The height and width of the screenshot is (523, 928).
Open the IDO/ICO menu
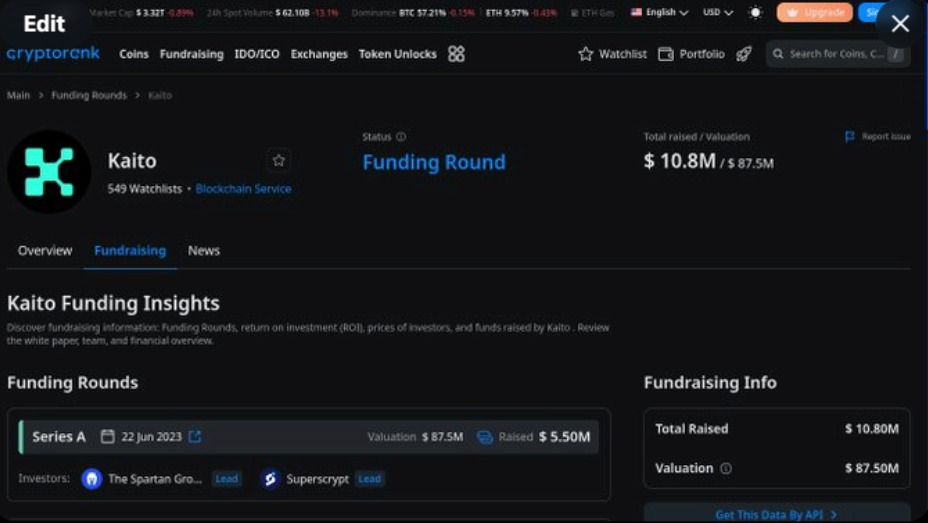point(257,54)
